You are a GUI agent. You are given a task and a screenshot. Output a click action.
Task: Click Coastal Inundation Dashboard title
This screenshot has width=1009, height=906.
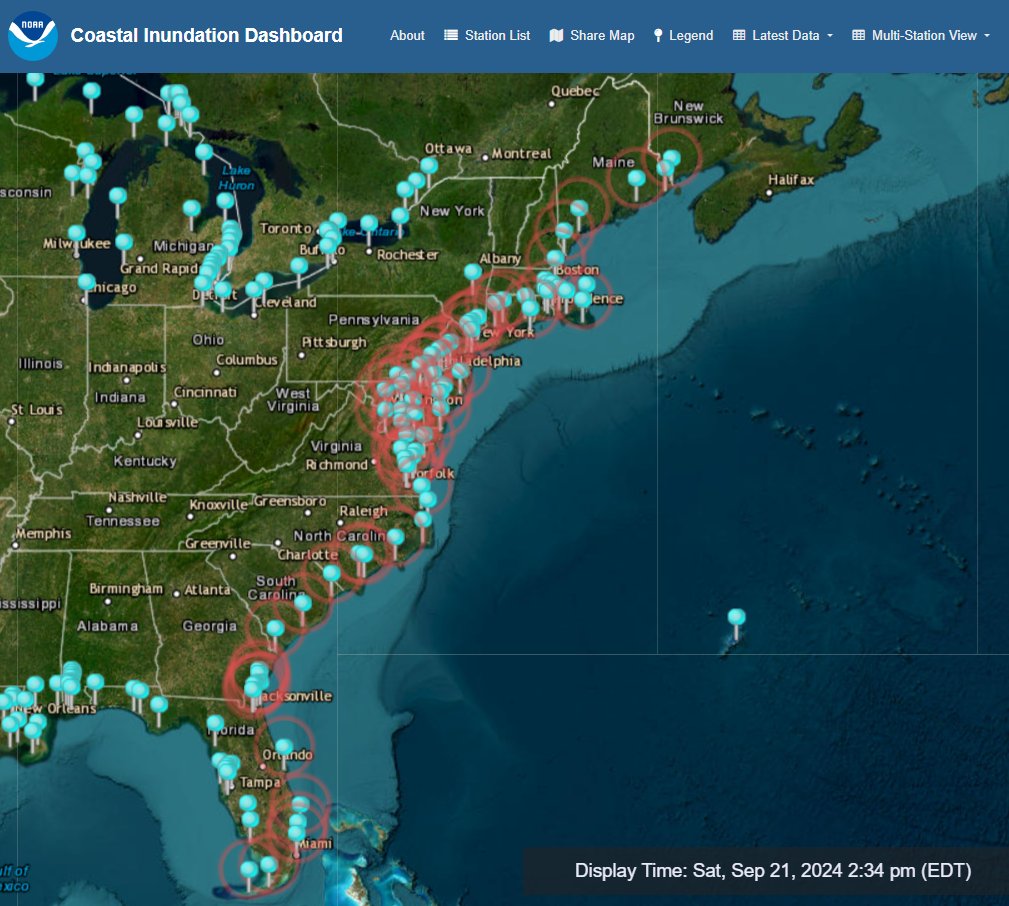point(207,35)
